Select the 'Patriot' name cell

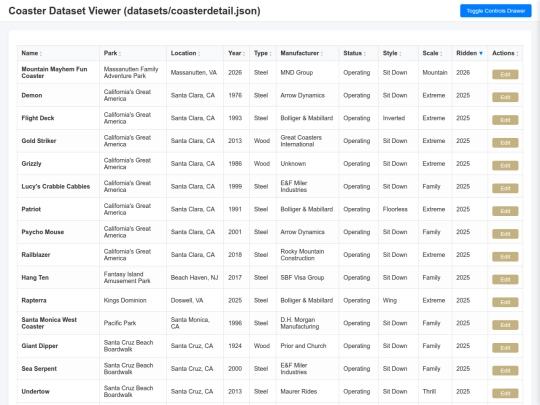pos(58,209)
